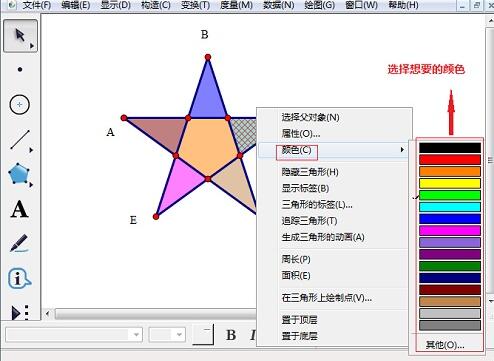The height and width of the screenshot is (361, 494).
Task: Click point A at star's left tip
Action: click(x=124, y=118)
